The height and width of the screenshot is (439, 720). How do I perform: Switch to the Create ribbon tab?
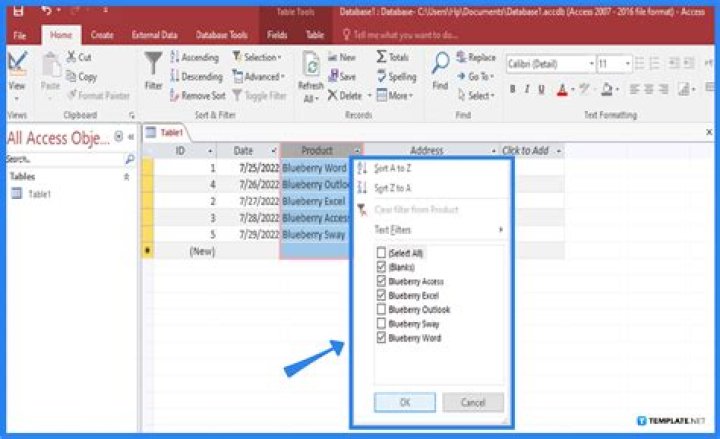[x=102, y=35]
